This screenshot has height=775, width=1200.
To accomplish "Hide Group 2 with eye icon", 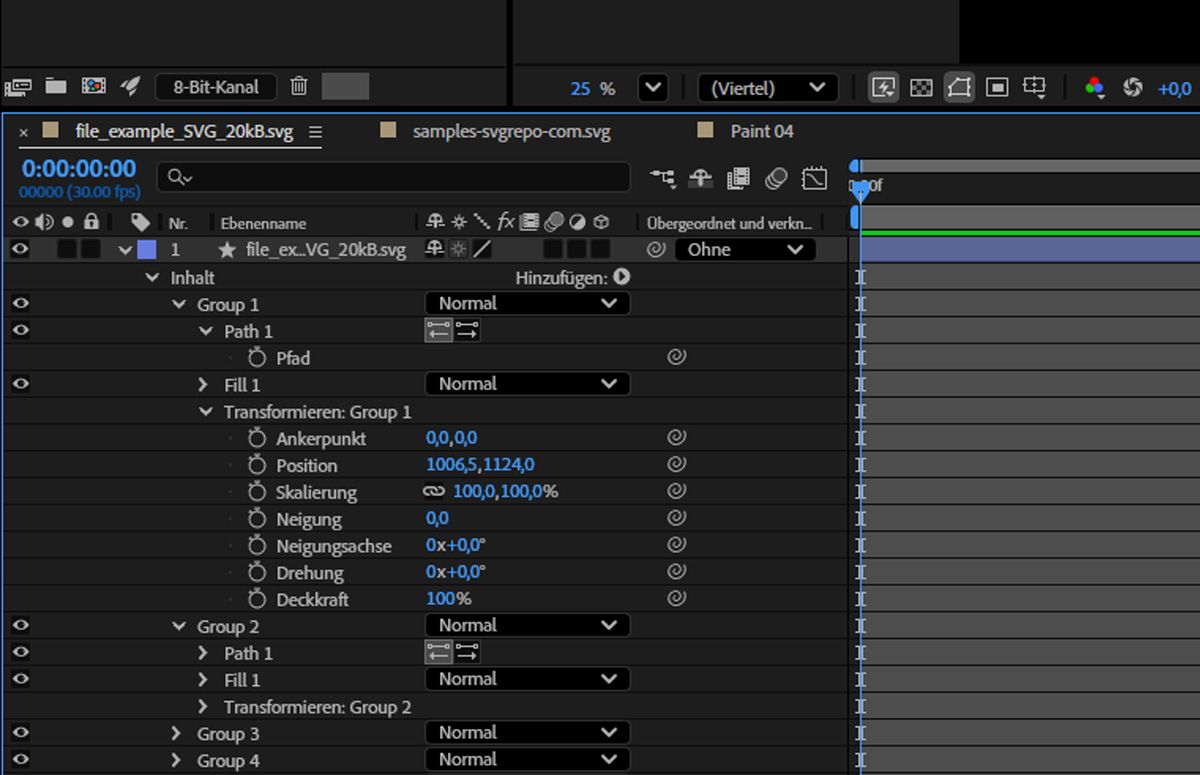I will (20, 625).
